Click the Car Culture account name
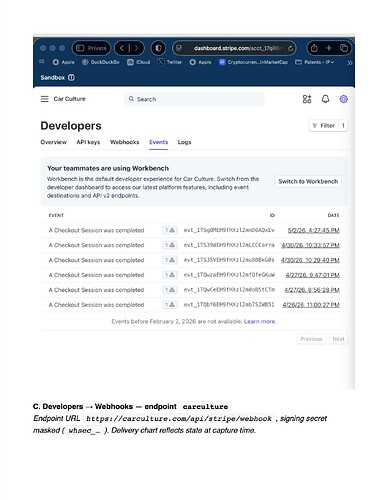Image resolution: width=388 pixels, height=500 pixels. click(x=70, y=99)
